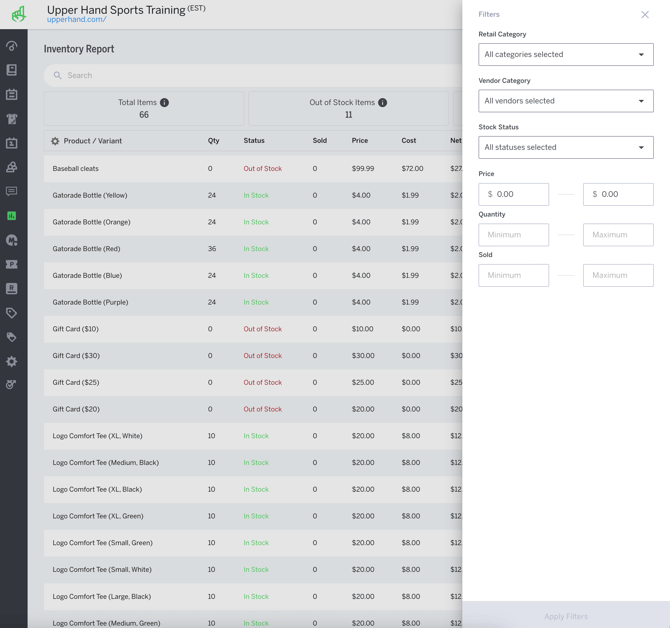Open the upperhand.com link
This screenshot has height=628, width=670.
click(x=76, y=20)
